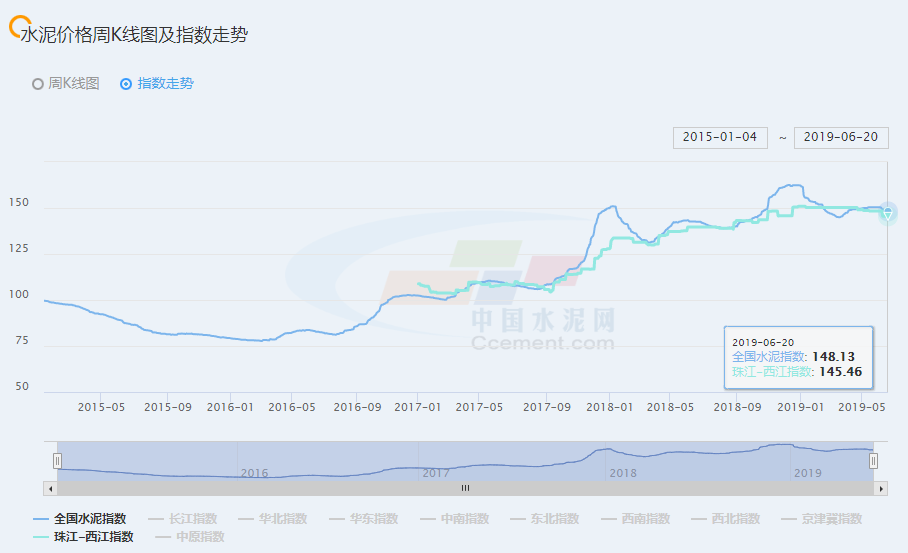Enable 中南指数 in the chart legend

pos(454,519)
